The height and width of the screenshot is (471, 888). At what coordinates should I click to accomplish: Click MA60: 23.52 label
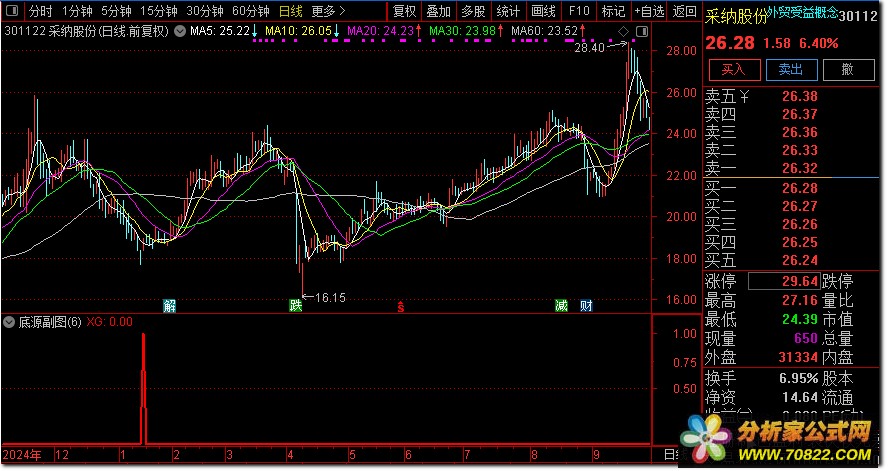pos(545,31)
